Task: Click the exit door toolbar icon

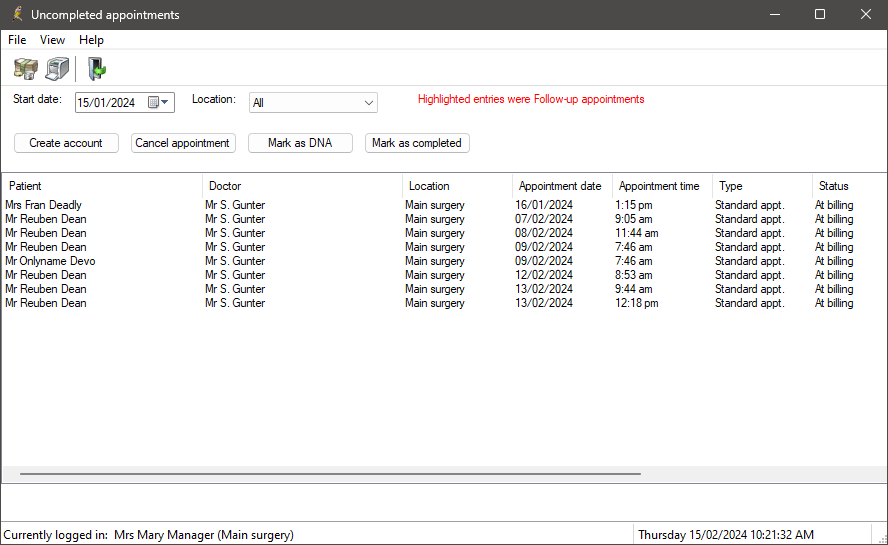Action: tap(96, 69)
